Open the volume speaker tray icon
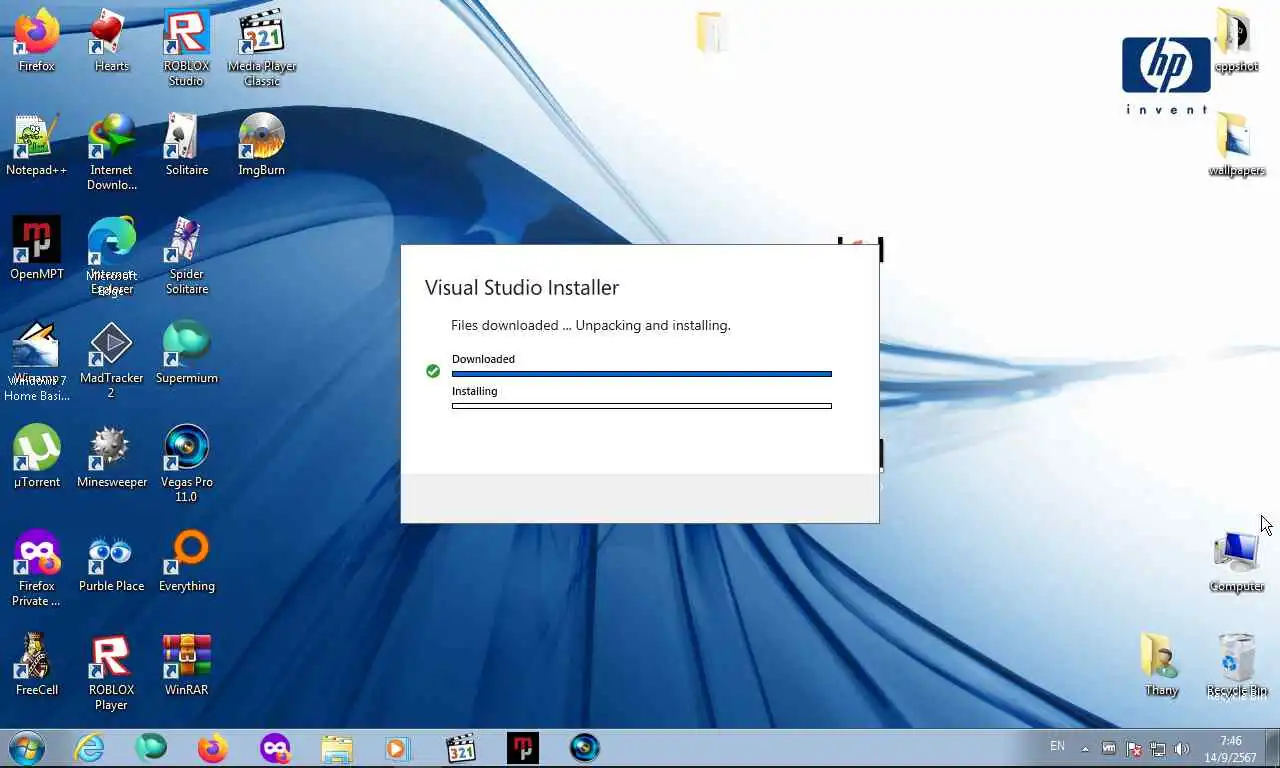The height and width of the screenshot is (768, 1280). pos(1182,749)
